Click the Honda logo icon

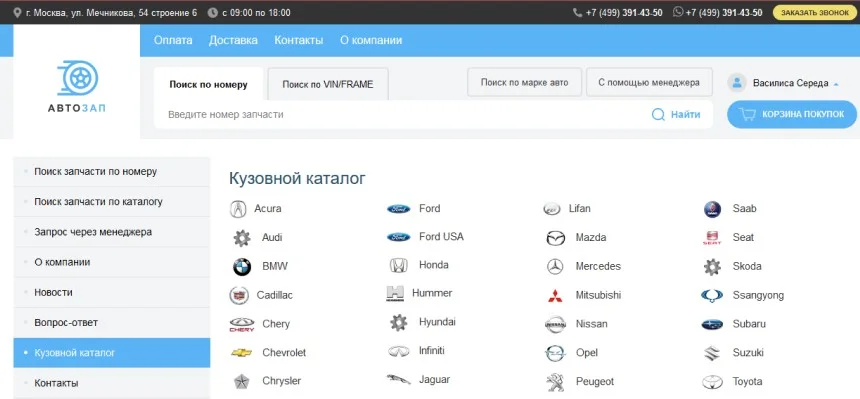[x=399, y=266]
